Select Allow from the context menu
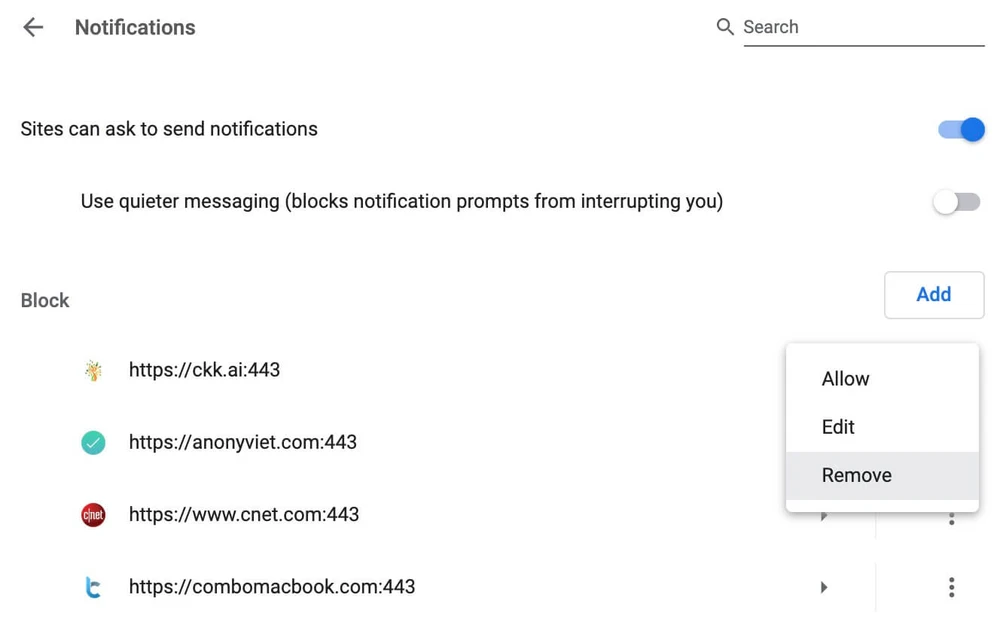This screenshot has width=1000, height=631. pyautogui.click(x=846, y=379)
